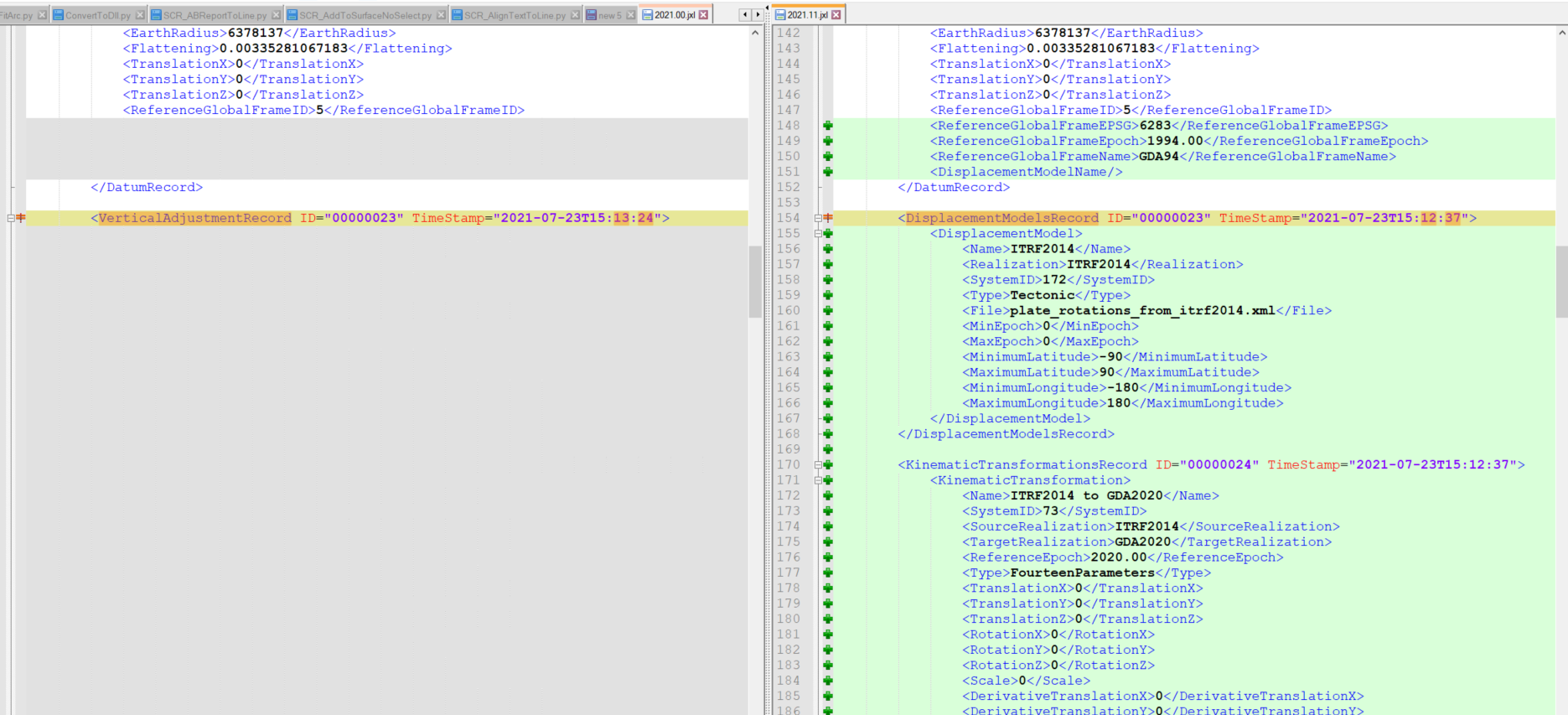Viewport: 1568px width, 715px height.
Task: Close the ConvertToDll.py tab
Action: tap(140, 15)
